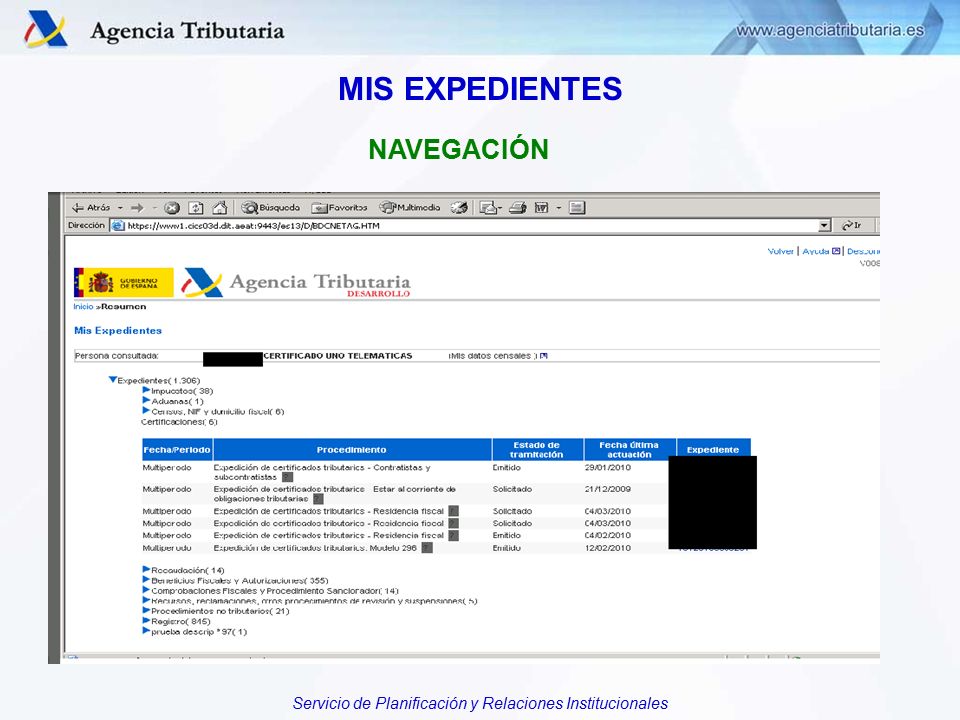
Task: Expand the Aduanas(1) node
Action: point(146,400)
